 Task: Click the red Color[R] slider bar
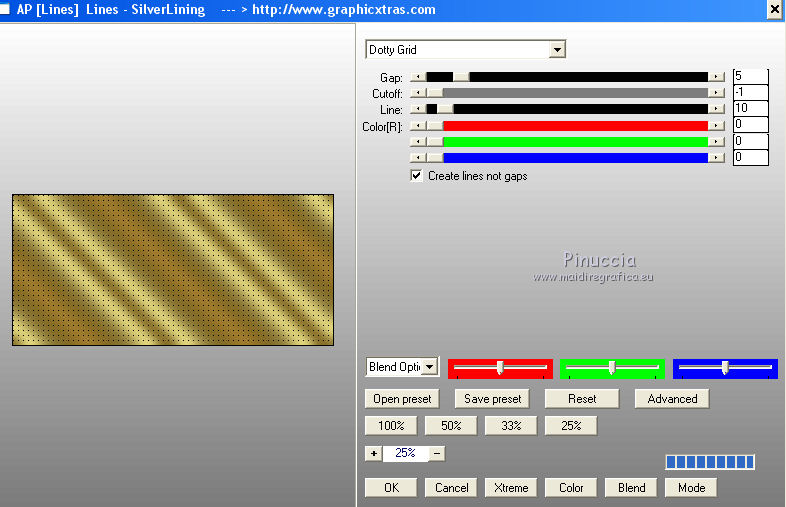[x=566, y=125]
